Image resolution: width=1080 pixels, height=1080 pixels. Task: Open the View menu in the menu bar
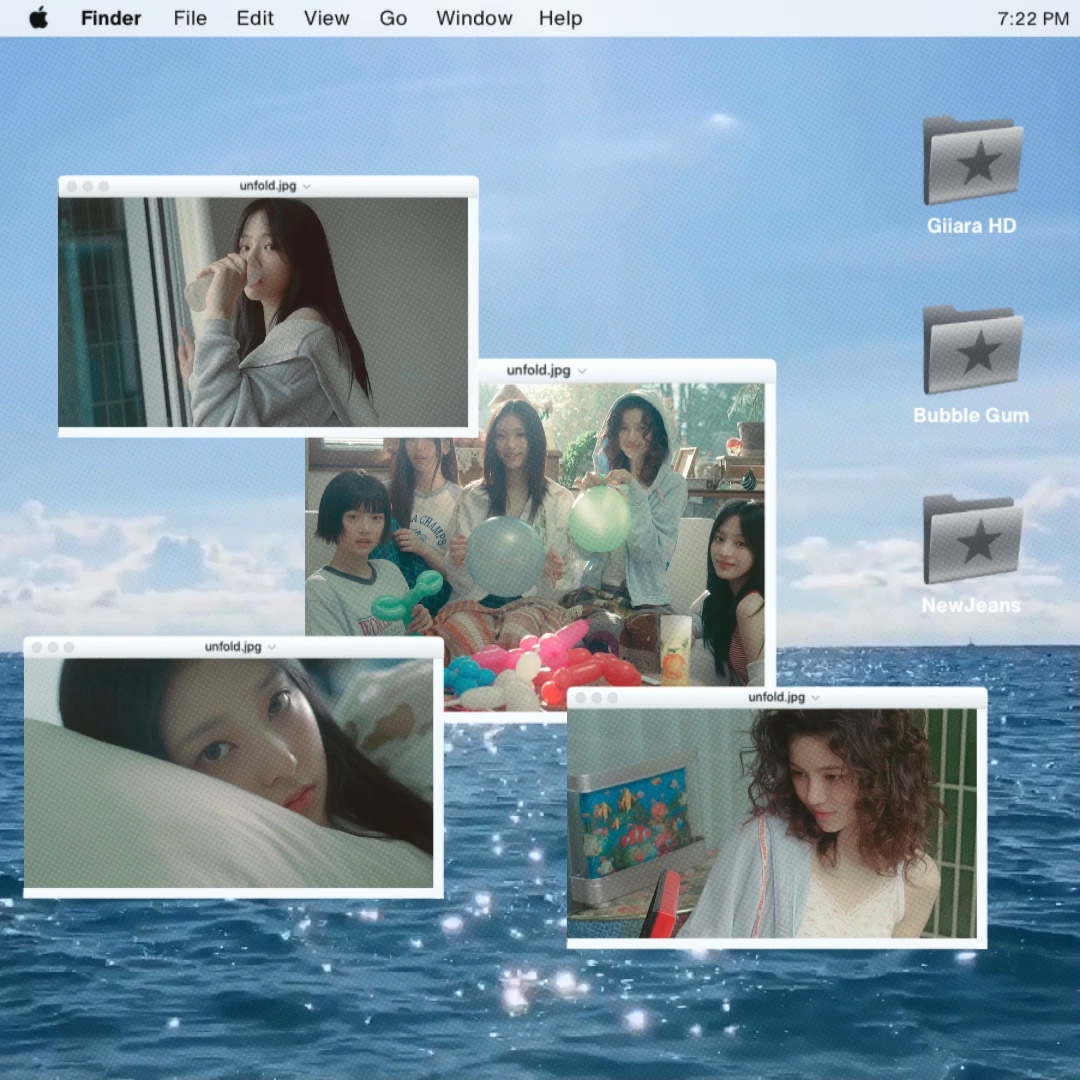326,17
